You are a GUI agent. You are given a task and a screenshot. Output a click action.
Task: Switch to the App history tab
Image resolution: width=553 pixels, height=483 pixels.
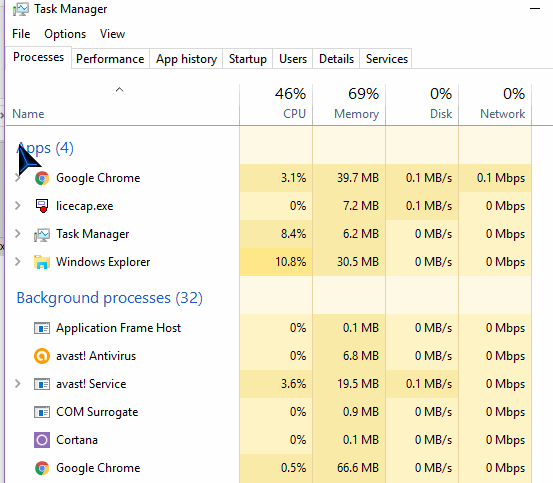[x=186, y=59]
